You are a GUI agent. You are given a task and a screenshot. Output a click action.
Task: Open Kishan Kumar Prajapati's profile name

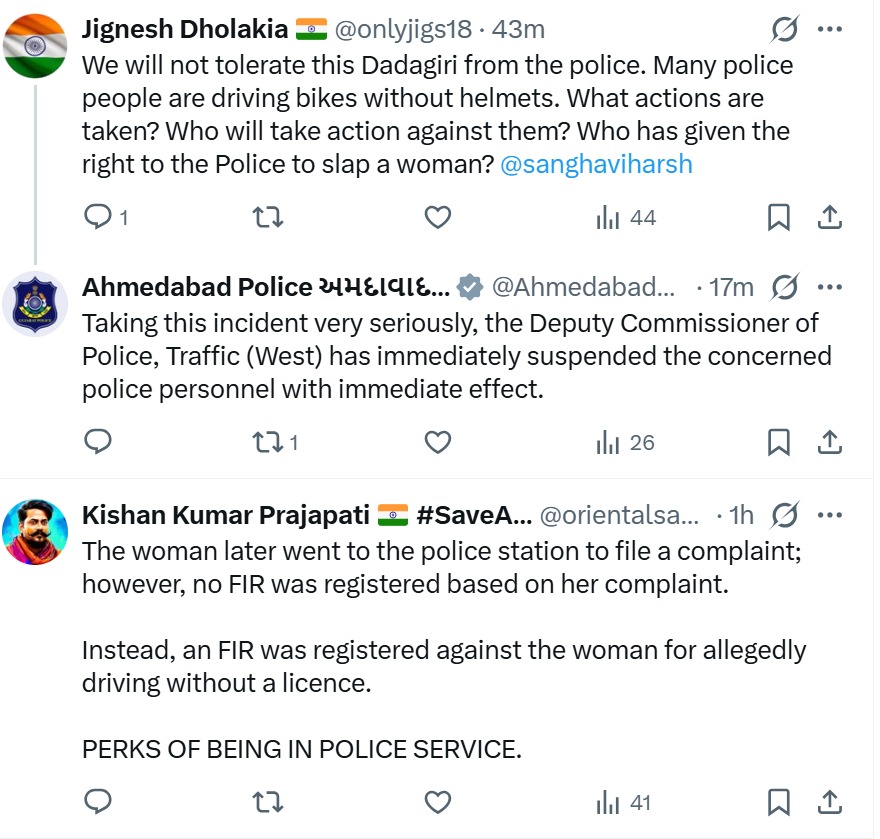[x=226, y=515]
